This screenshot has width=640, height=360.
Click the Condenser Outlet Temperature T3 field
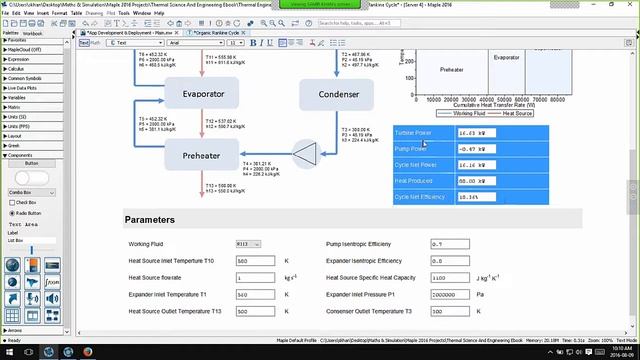(450, 311)
